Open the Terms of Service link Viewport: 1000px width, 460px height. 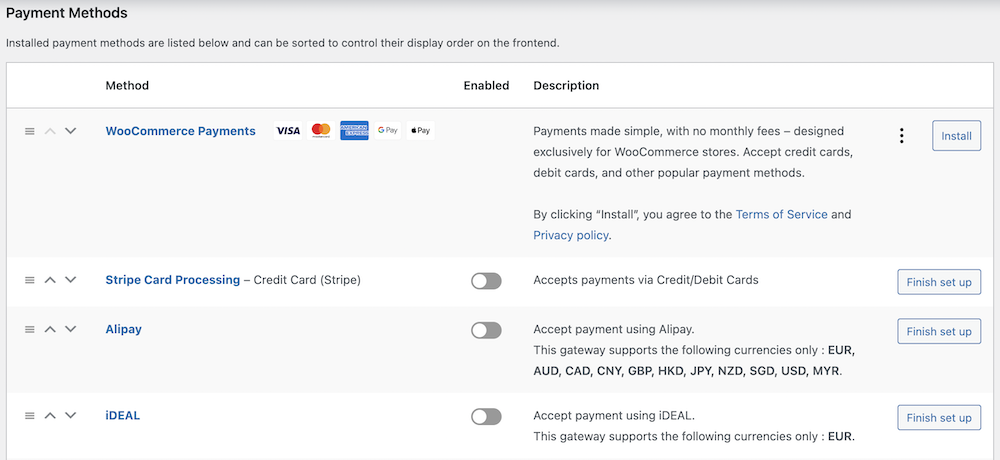(x=781, y=214)
